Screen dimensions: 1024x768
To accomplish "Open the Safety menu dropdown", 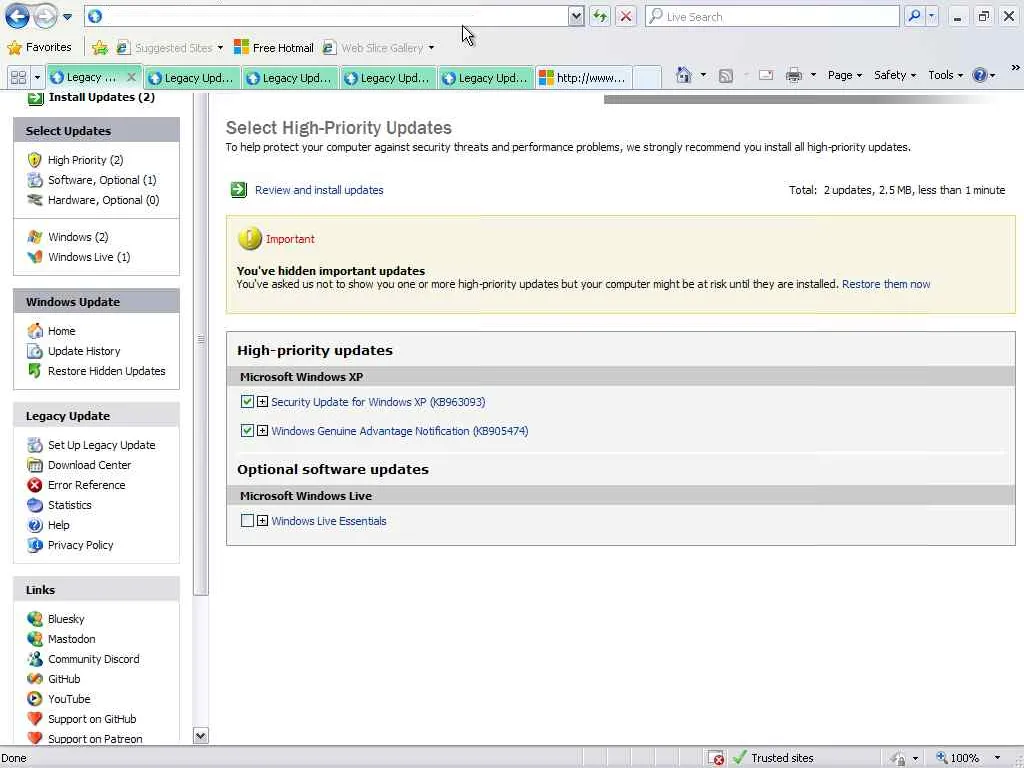I will point(895,75).
